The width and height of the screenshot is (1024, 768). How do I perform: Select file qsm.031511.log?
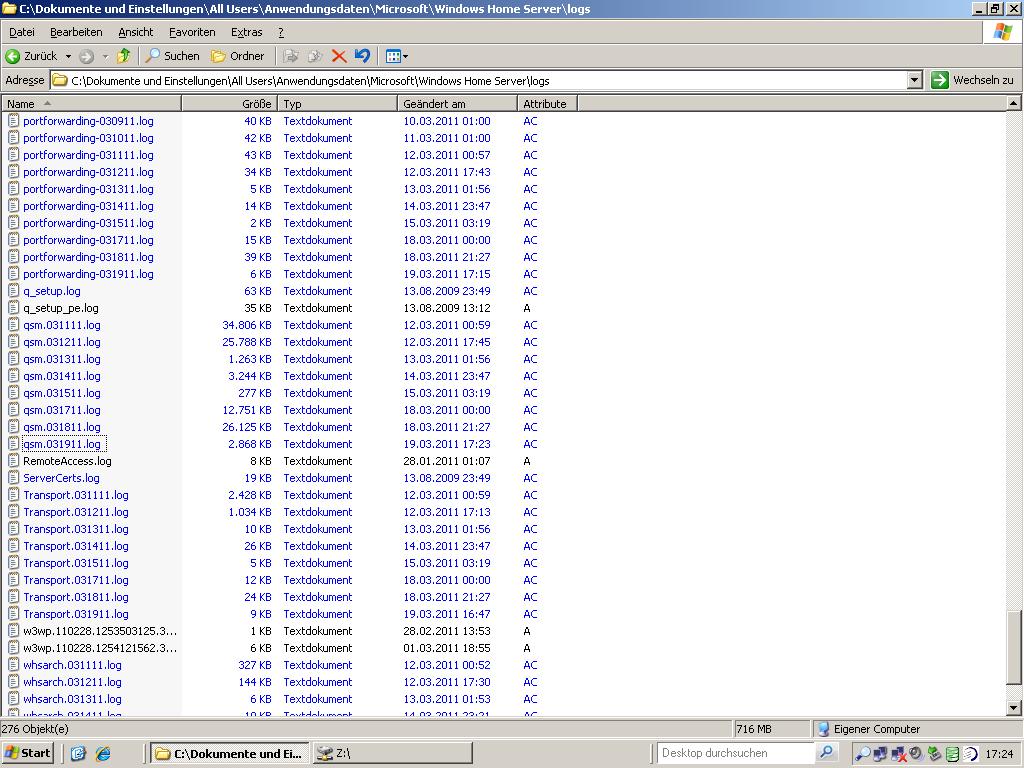coord(62,393)
